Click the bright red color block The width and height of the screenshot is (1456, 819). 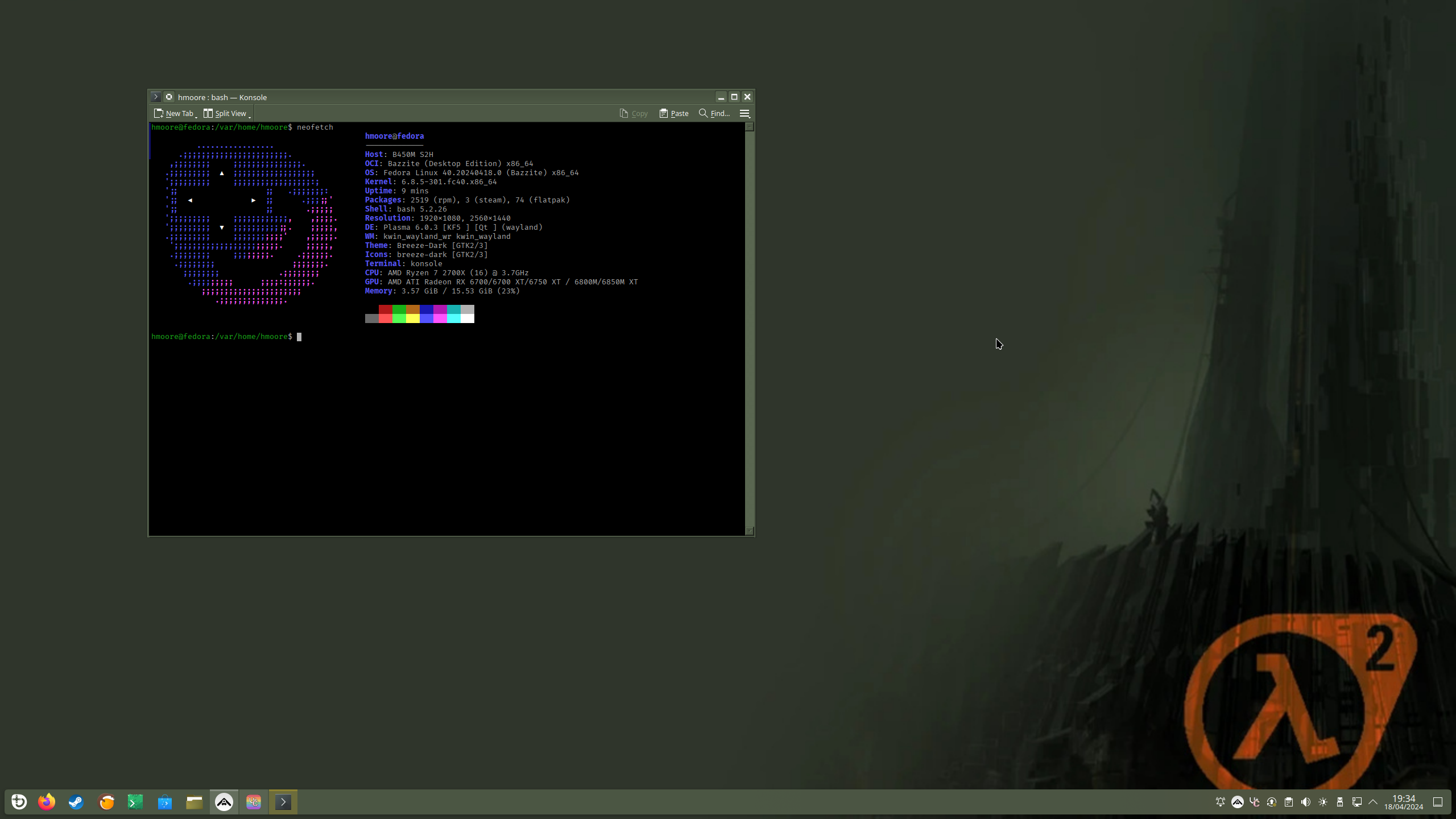tap(385, 318)
